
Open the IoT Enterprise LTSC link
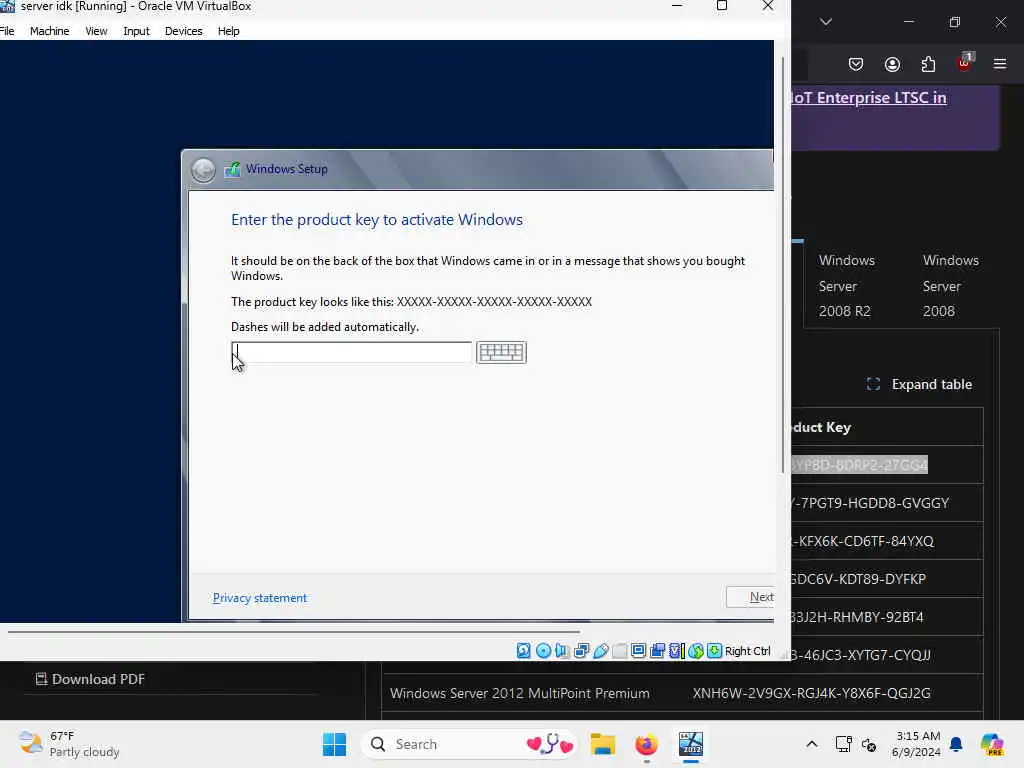pos(869,98)
